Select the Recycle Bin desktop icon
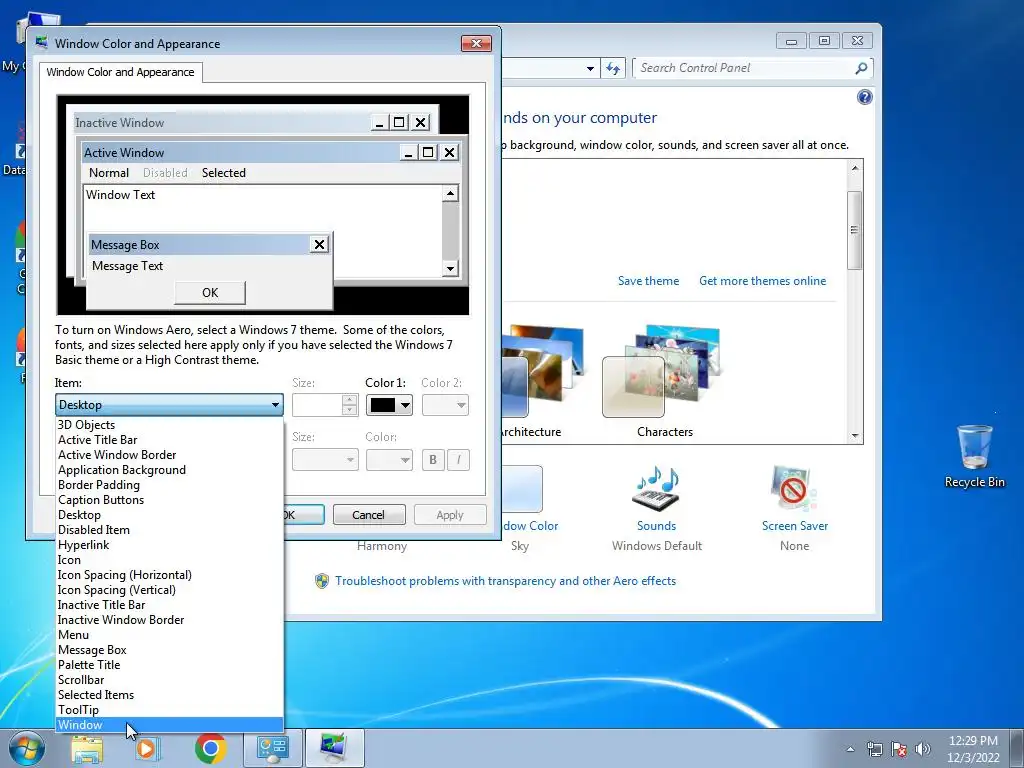The height and width of the screenshot is (768, 1024). click(x=974, y=456)
